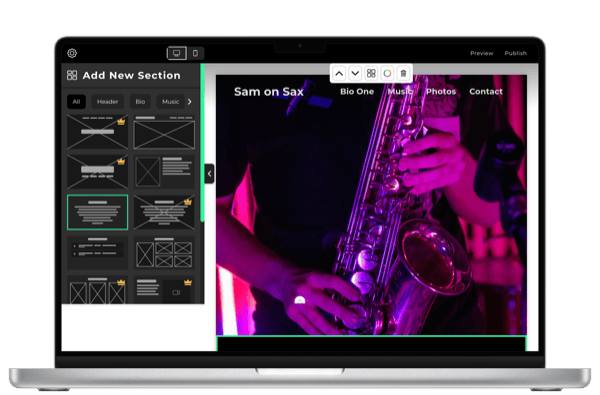600x395 pixels.
Task: Click the green section panel scrollbar
Action: (x=203, y=142)
